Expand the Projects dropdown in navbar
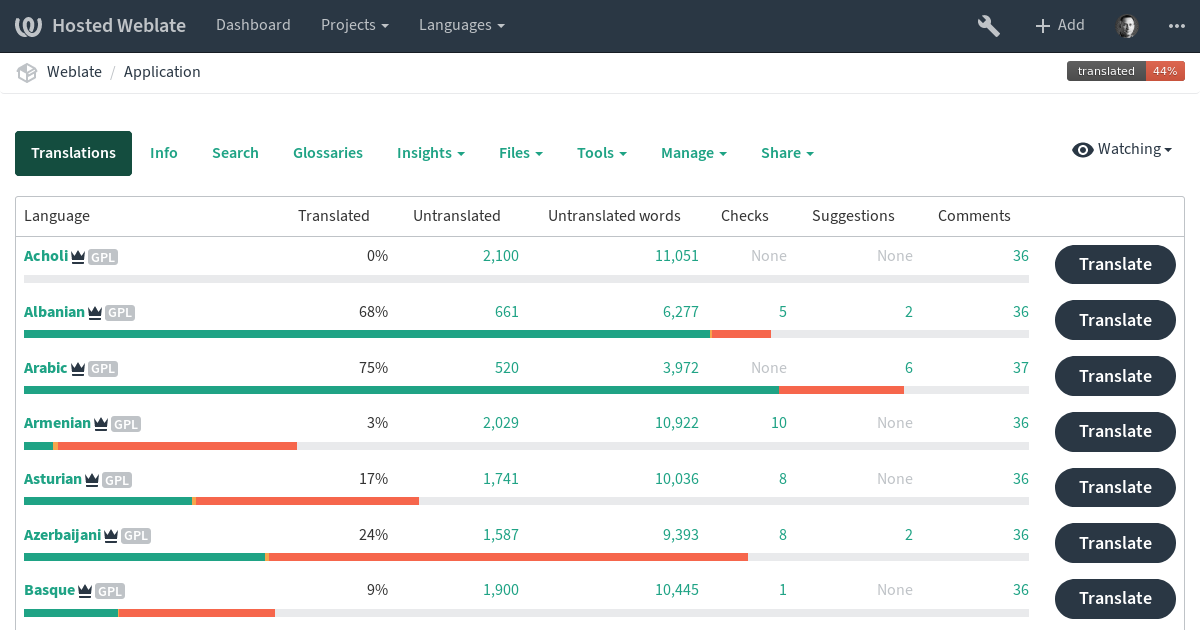This screenshot has width=1200, height=630. tap(354, 26)
